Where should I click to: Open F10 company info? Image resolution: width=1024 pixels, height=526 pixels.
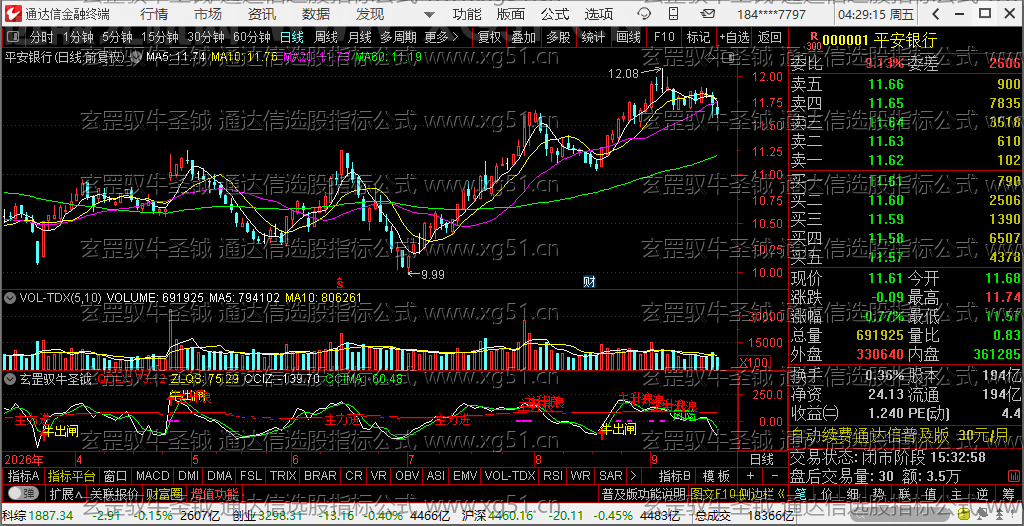pyautogui.click(x=664, y=37)
